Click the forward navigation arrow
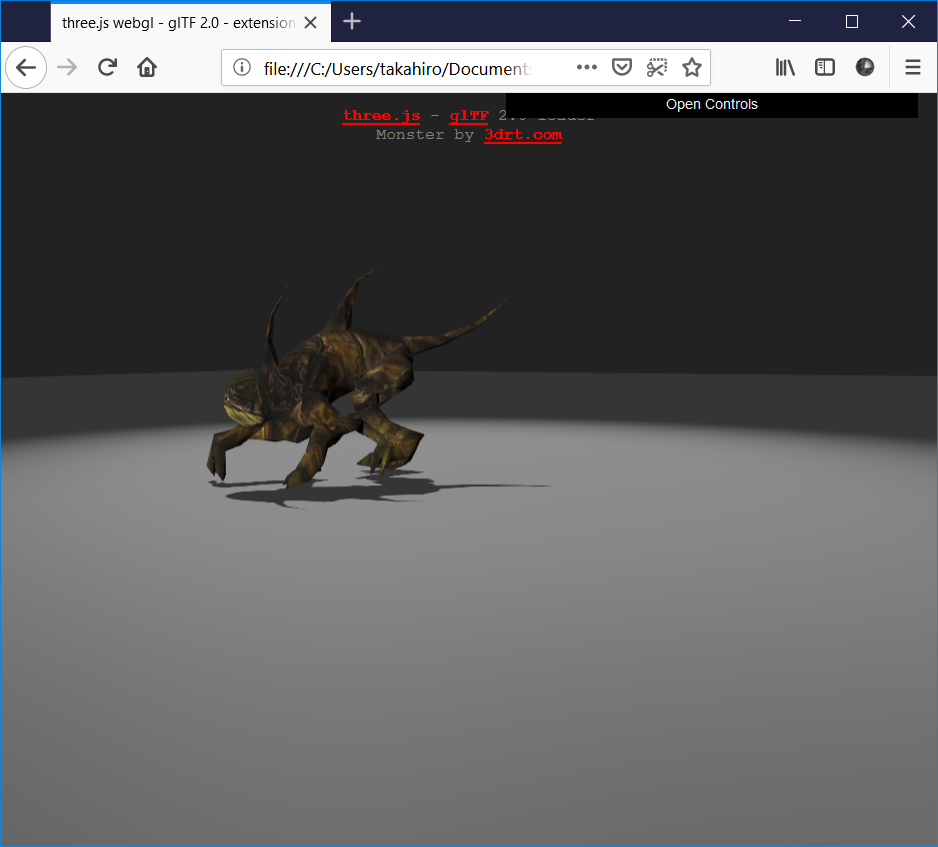This screenshot has width=938, height=847. coord(67,68)
